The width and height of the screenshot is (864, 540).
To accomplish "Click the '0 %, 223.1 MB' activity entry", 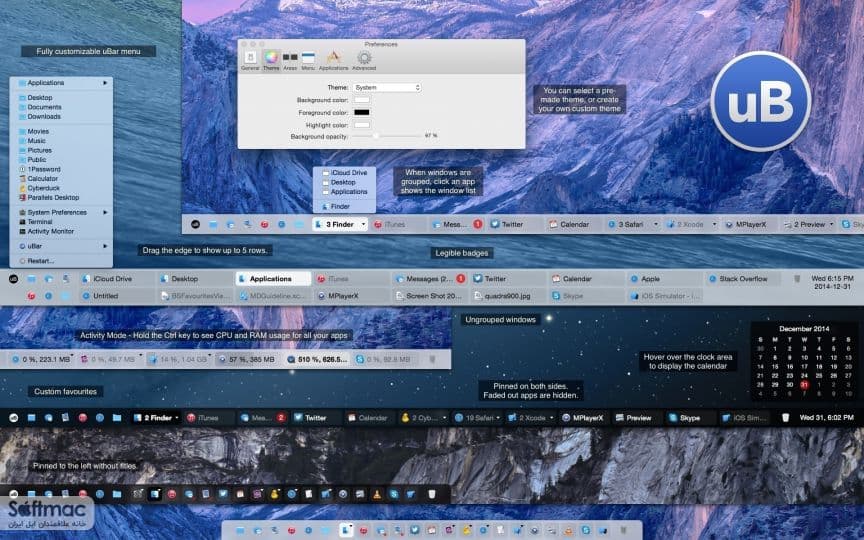I will point(42,359).
